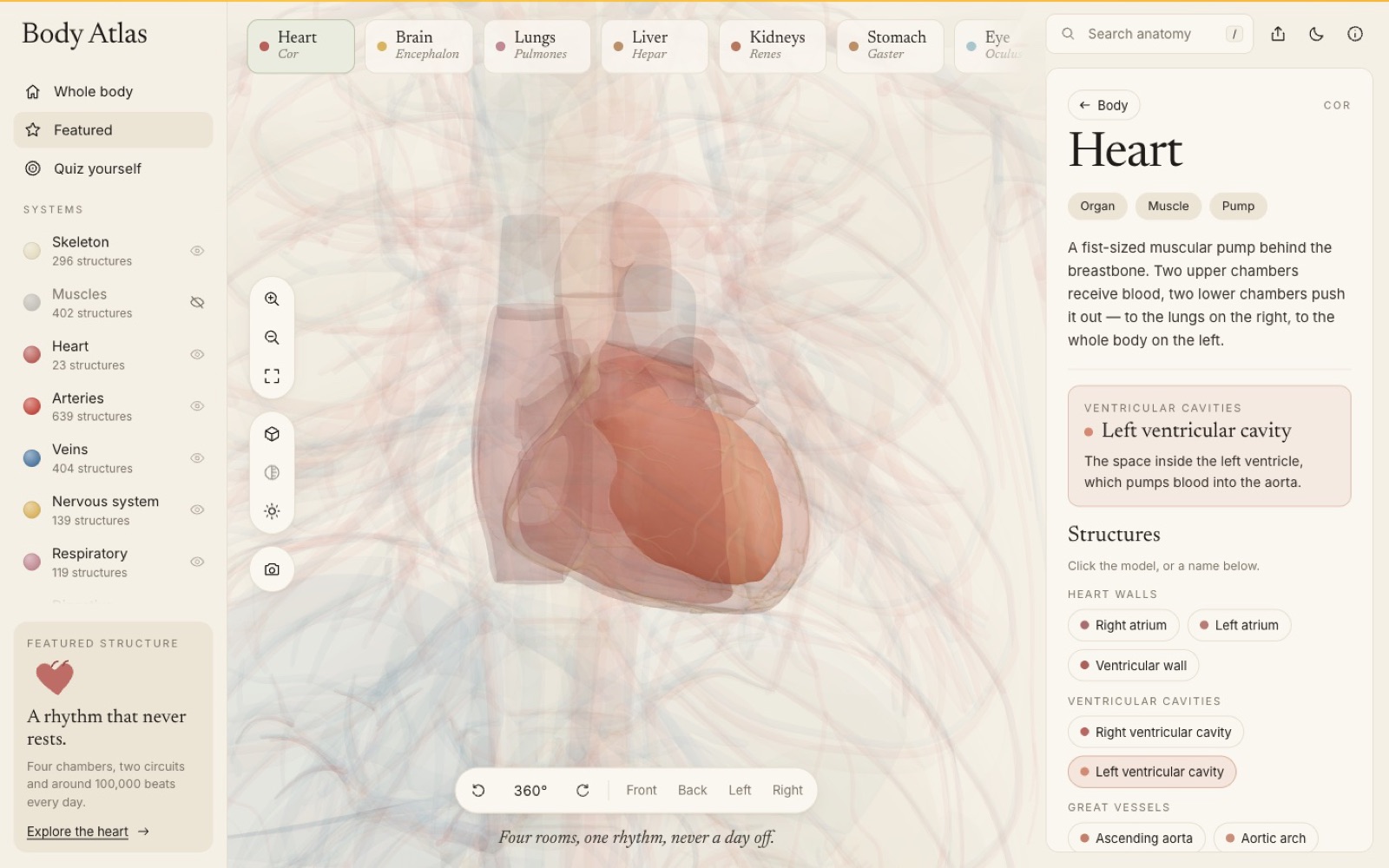
Task: Select the Right atrium structure chip
Action: pos(1123,625)
